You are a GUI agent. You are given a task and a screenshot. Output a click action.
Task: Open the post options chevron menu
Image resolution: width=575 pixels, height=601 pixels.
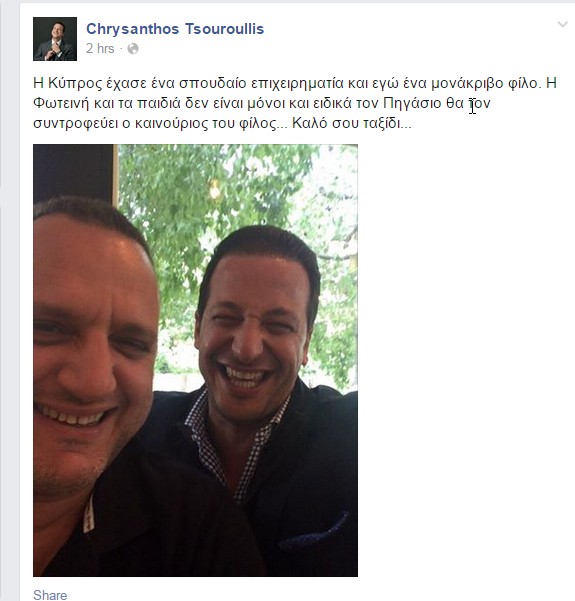[562, 25]
